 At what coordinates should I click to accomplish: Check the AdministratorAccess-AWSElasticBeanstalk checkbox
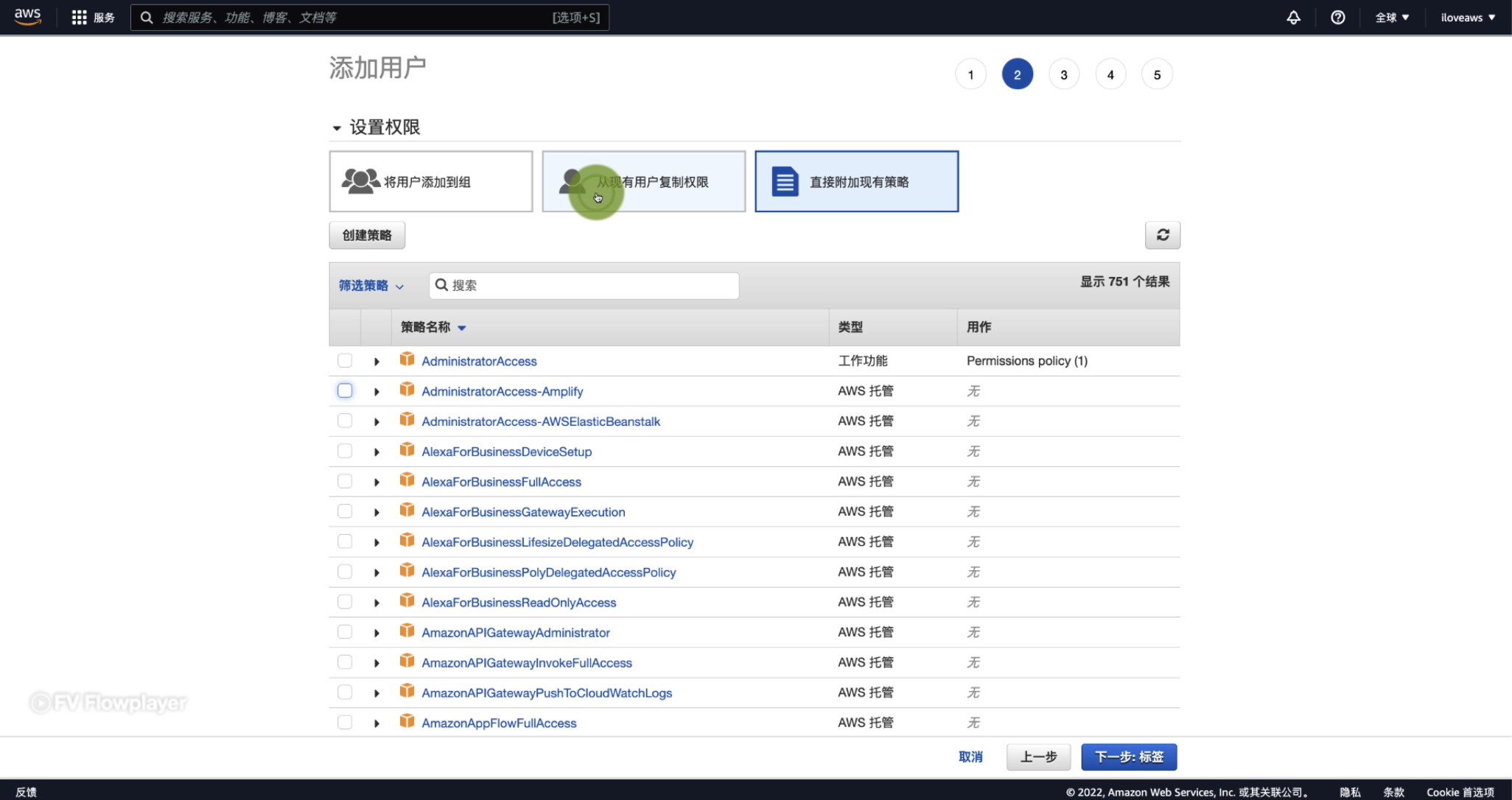tap(345, 421)
